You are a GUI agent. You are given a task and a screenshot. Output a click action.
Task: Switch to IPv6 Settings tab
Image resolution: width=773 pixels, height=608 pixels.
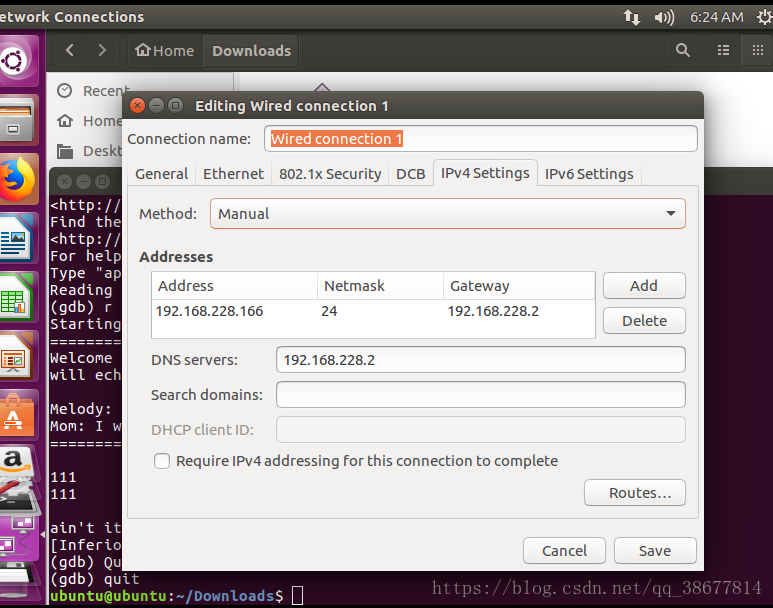click(589, 174)
